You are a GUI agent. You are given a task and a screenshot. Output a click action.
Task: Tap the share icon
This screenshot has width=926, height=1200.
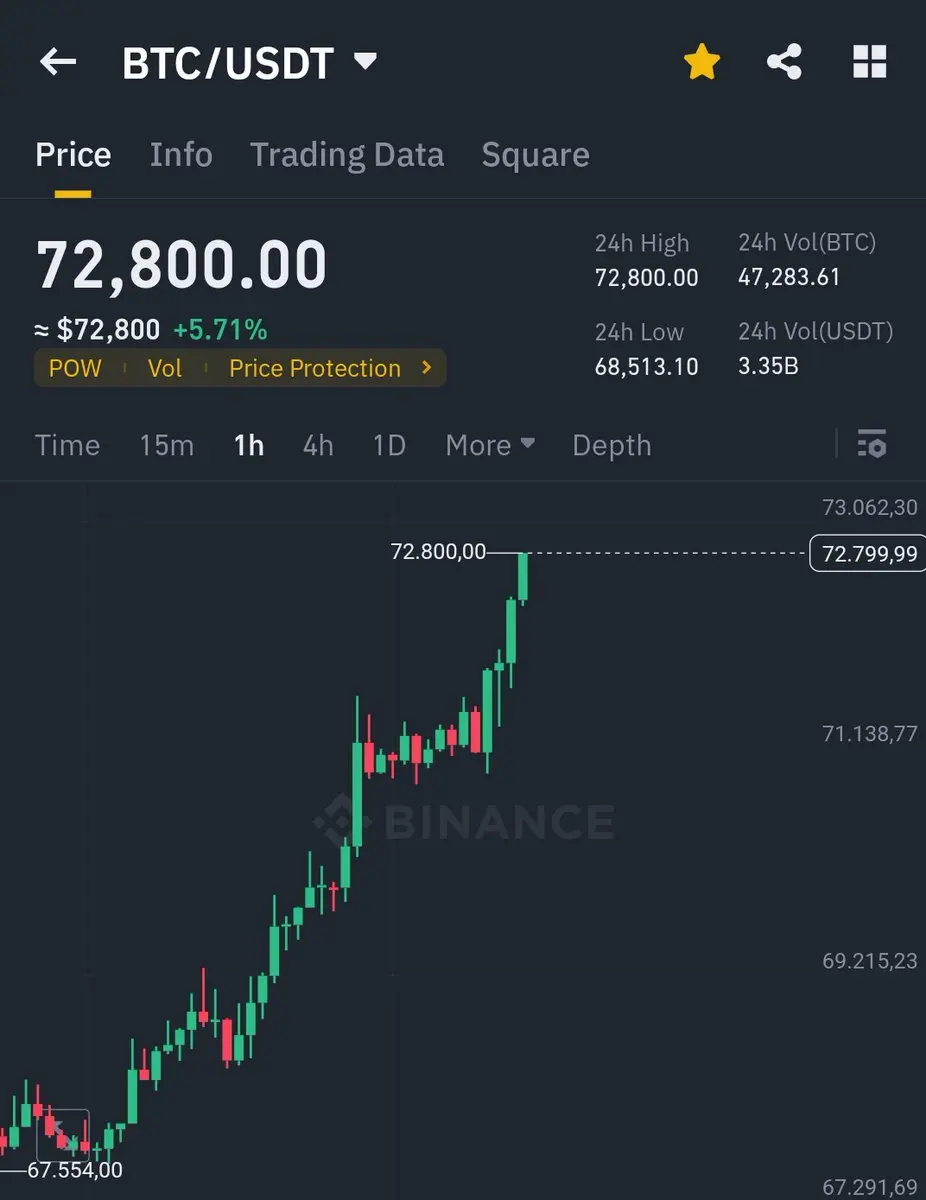784,63
